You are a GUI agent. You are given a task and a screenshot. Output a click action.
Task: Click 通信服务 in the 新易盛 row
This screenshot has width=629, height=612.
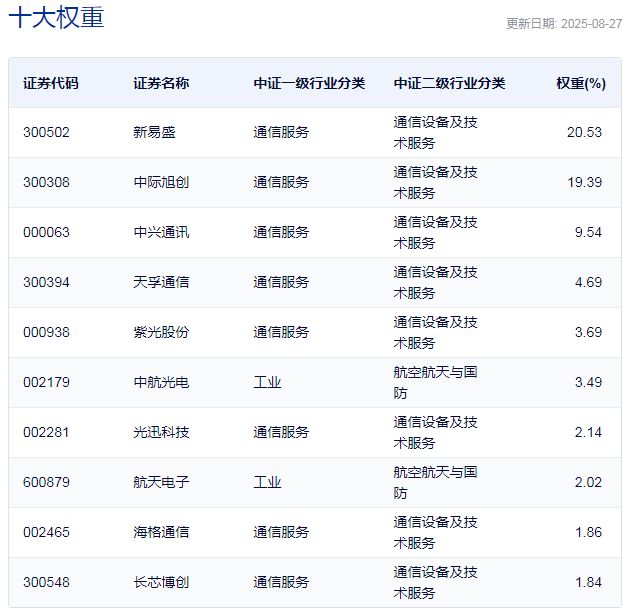(281, 132)
